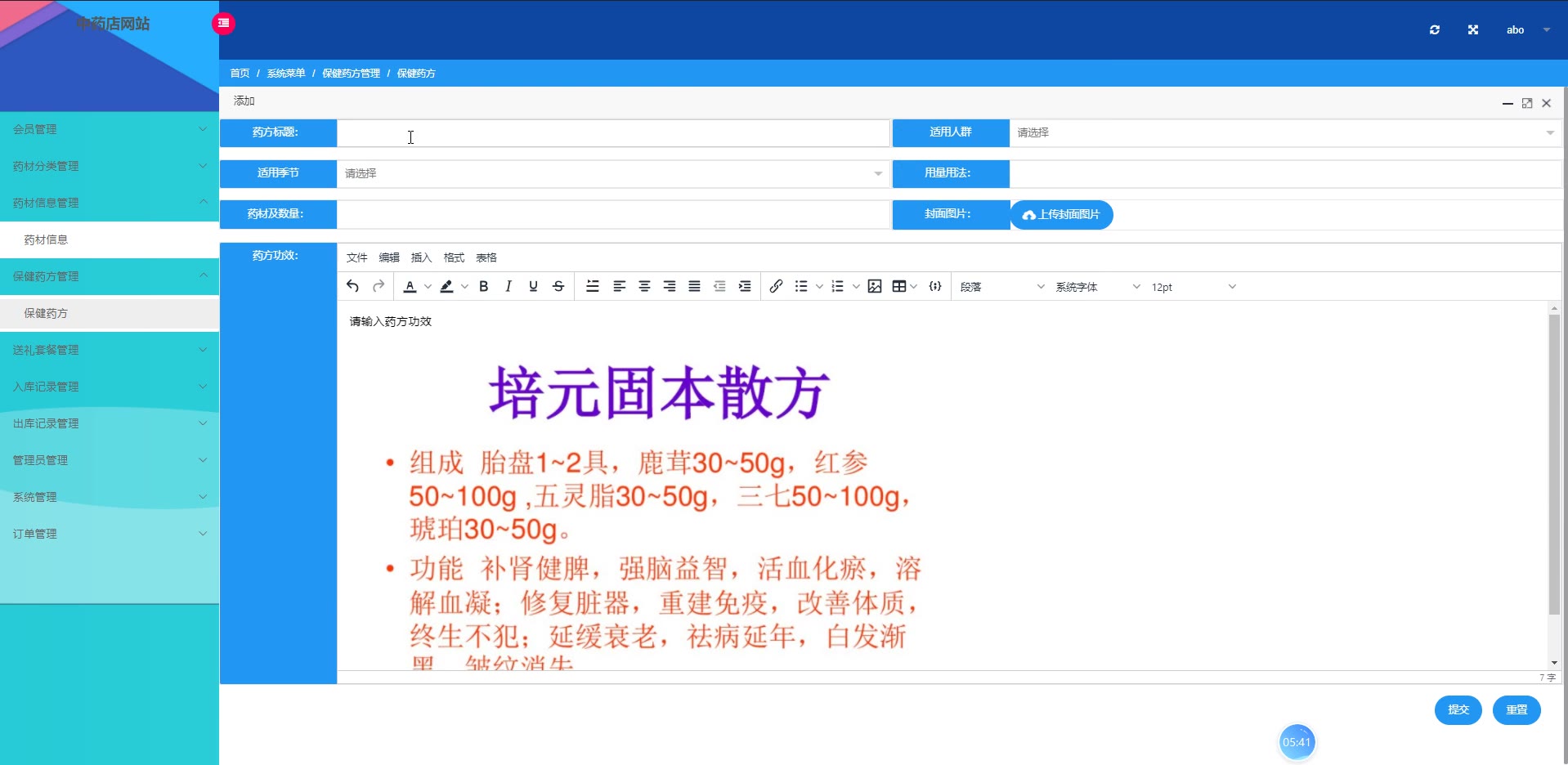Viewport: 1568px width, 765px height.
Task: Toggle italic formatting
Action: 508,286
